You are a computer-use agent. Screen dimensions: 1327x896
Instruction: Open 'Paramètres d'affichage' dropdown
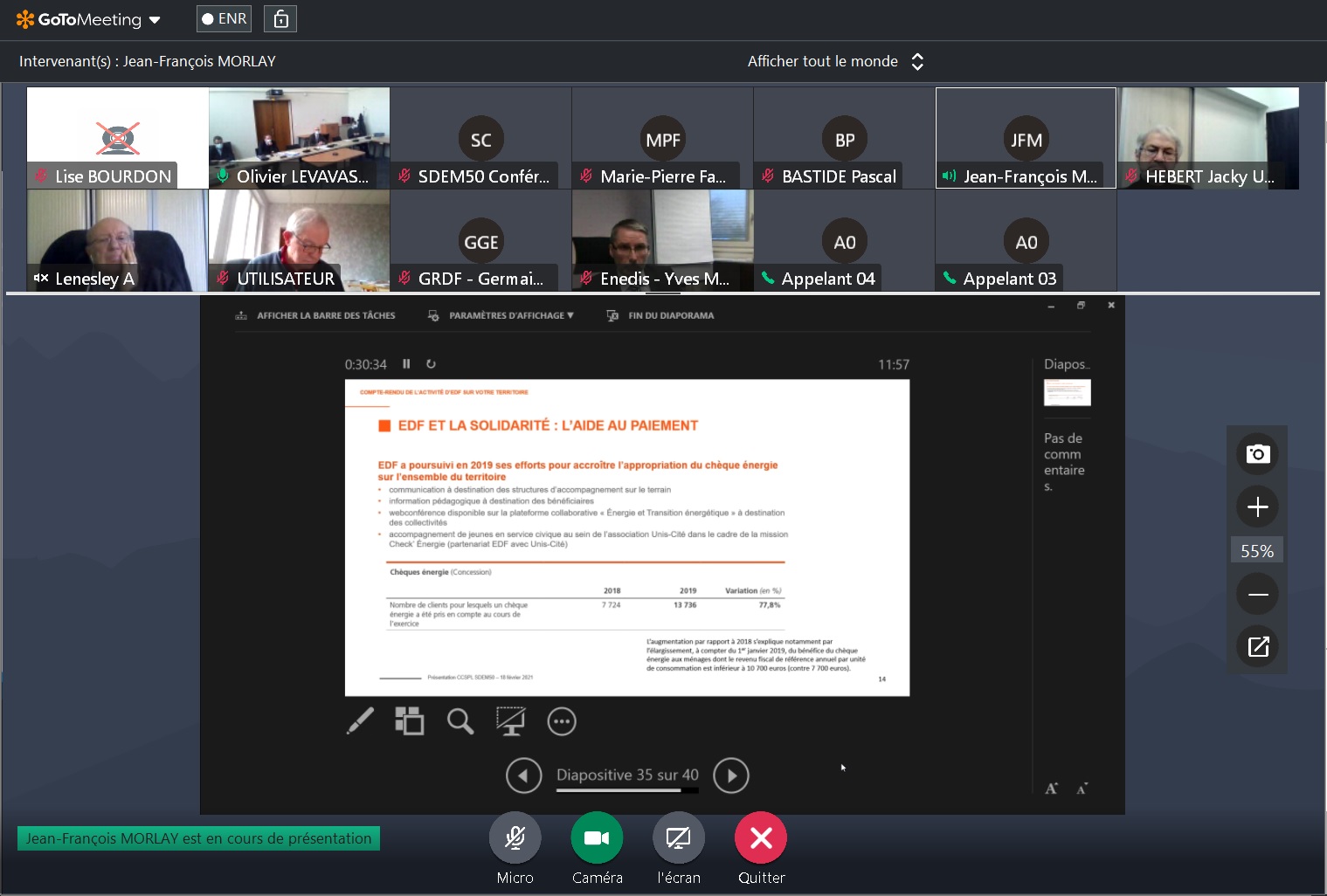point(501,315)
